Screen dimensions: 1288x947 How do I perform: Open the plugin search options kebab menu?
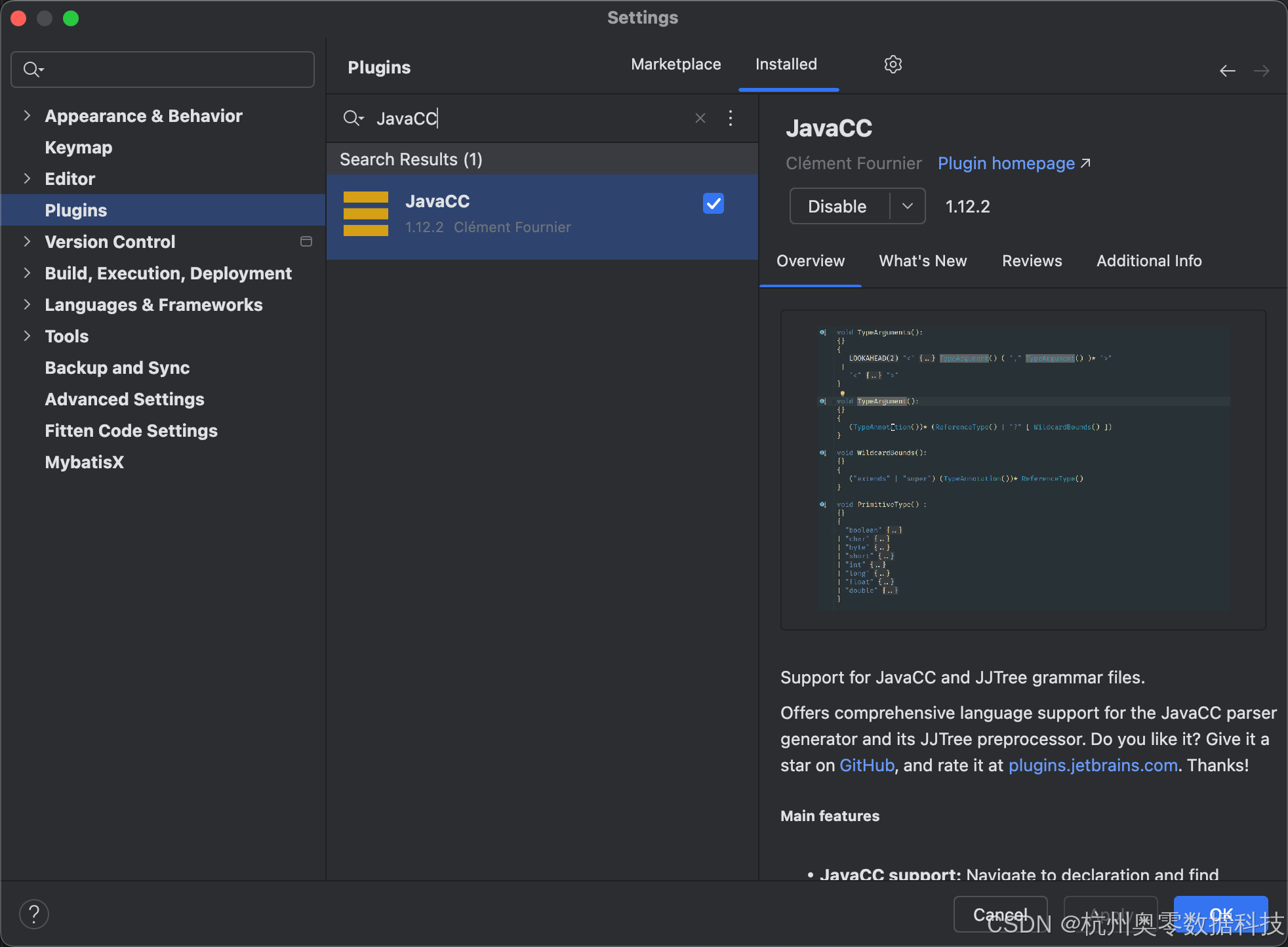tap(730, 118)
